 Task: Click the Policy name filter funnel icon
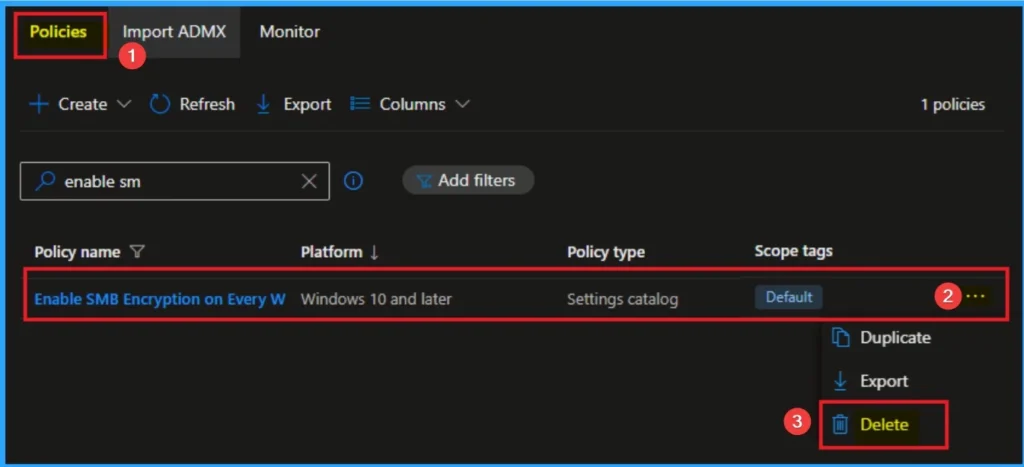[137, 252]
